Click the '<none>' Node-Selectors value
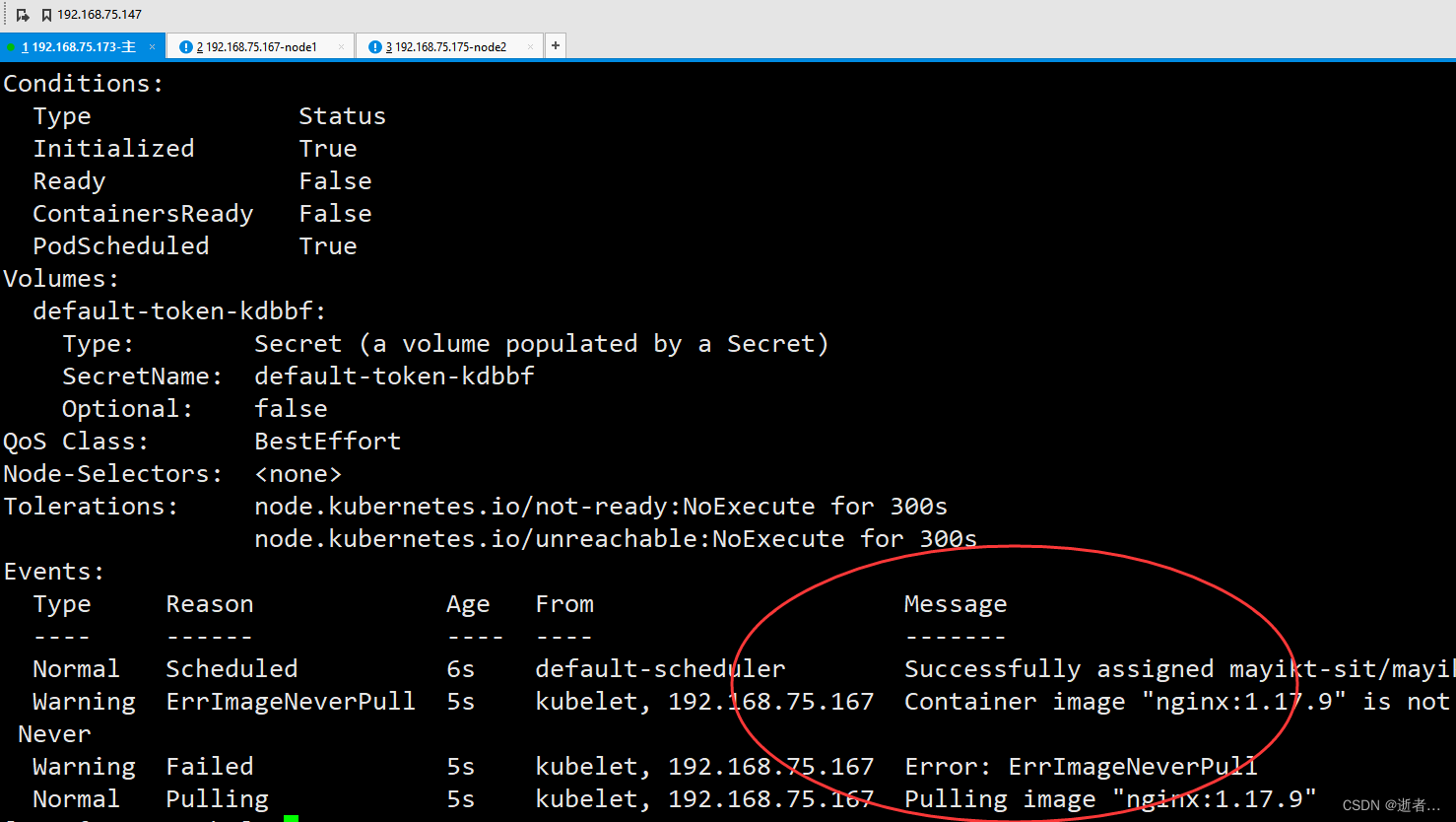This screenshot has height=822, width=1456. 298,474
